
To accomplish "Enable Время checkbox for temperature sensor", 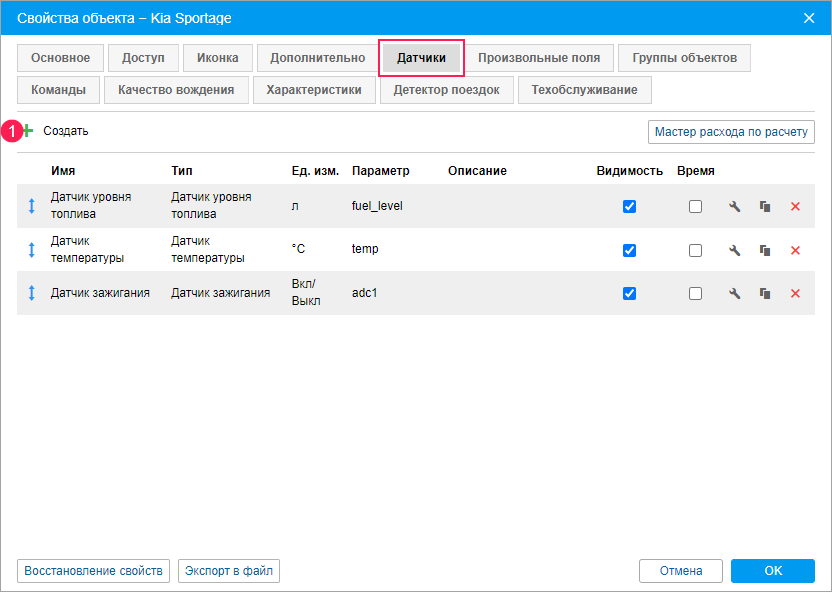I will tap(695, 250).
